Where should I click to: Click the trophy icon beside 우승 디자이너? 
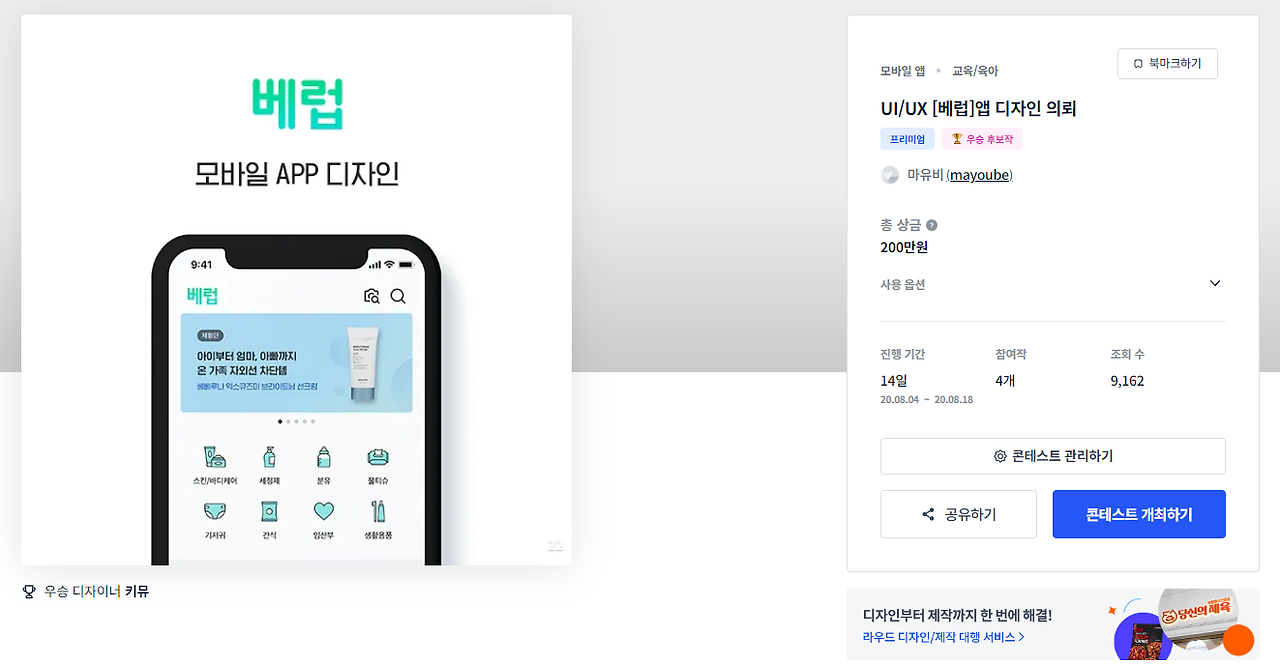click(29, 592)
